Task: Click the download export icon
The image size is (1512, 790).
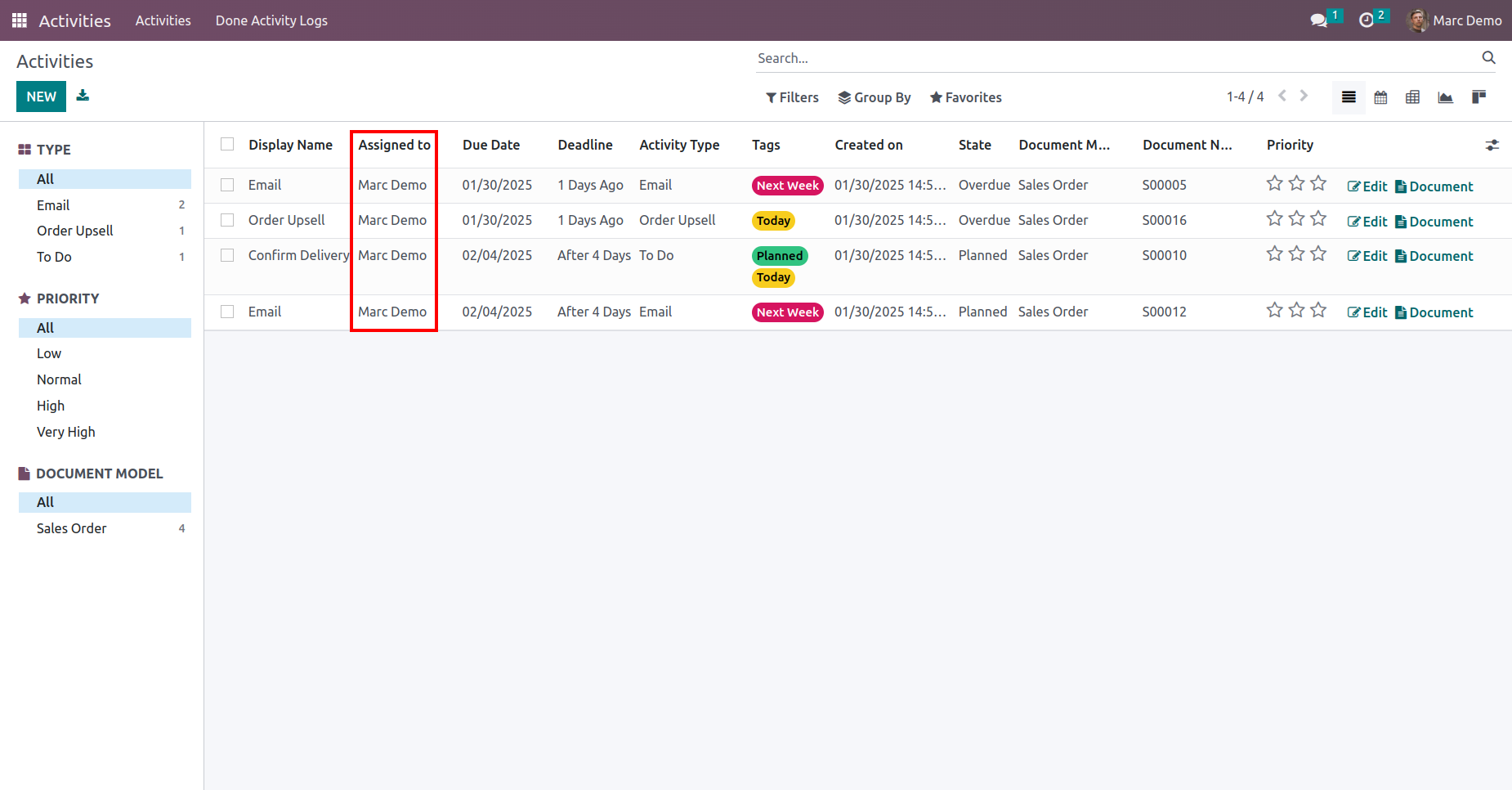Action: click(x=83, y=96)
